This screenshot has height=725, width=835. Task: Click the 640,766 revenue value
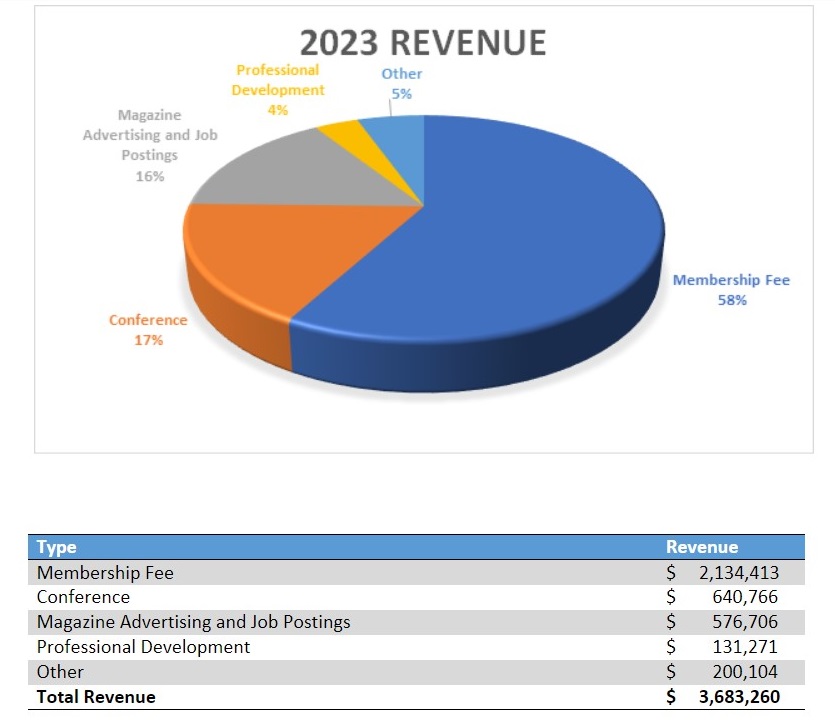coord(745,597)
